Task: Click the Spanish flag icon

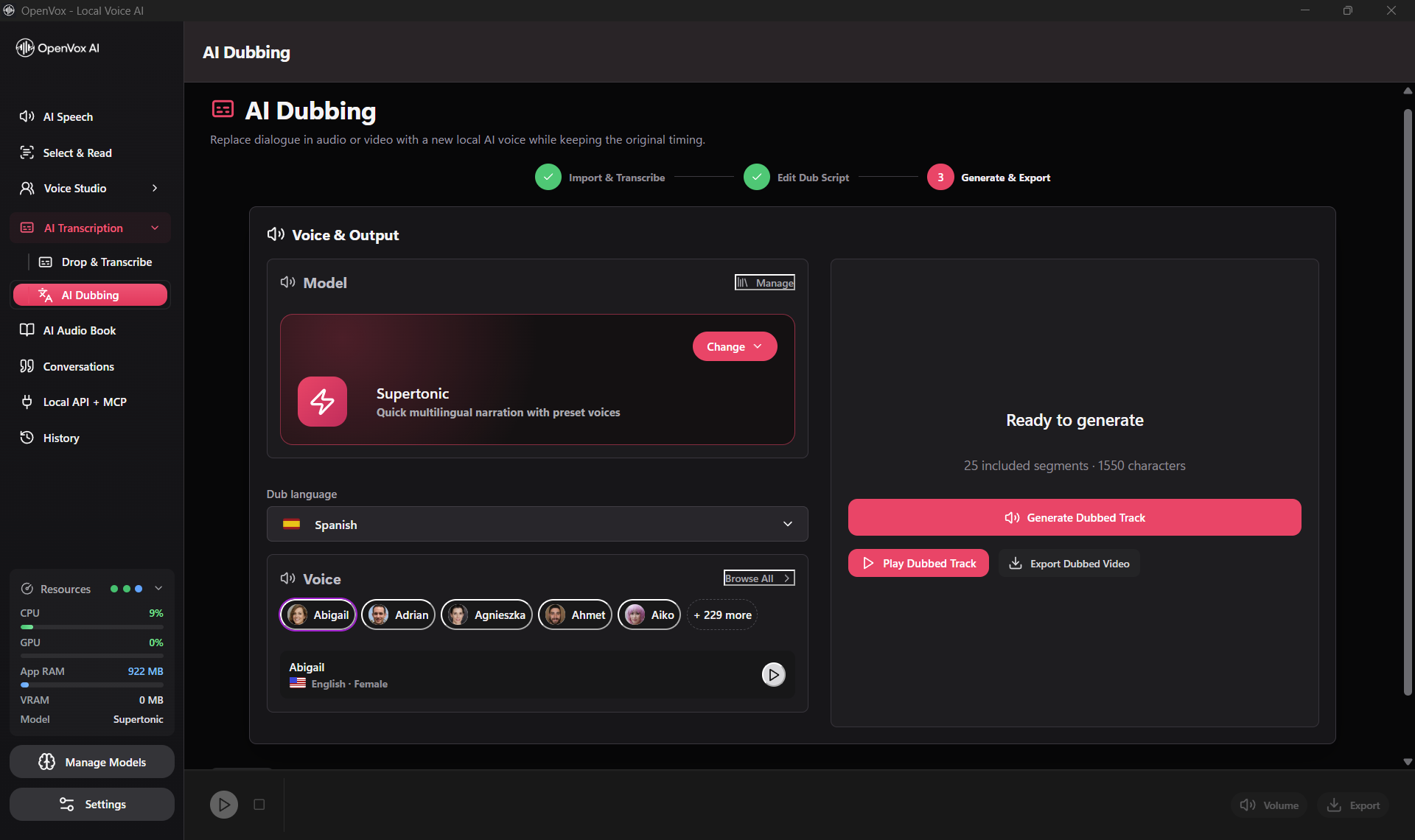Action: click(x=292, y=524)
